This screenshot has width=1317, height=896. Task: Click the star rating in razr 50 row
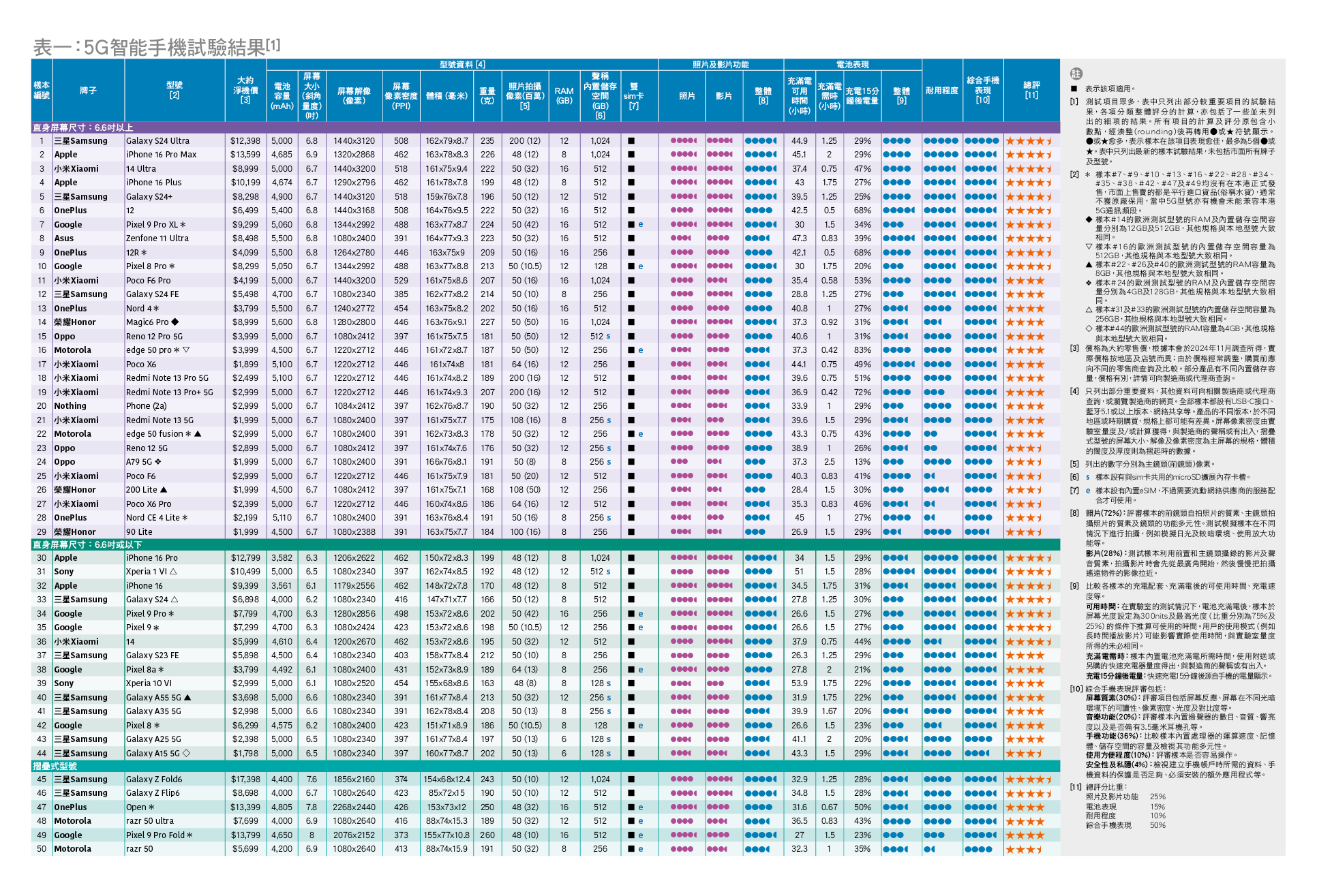1025,849
